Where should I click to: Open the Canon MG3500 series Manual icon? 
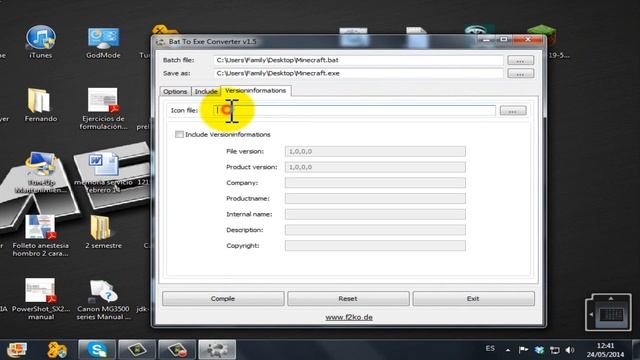[103, 299]
